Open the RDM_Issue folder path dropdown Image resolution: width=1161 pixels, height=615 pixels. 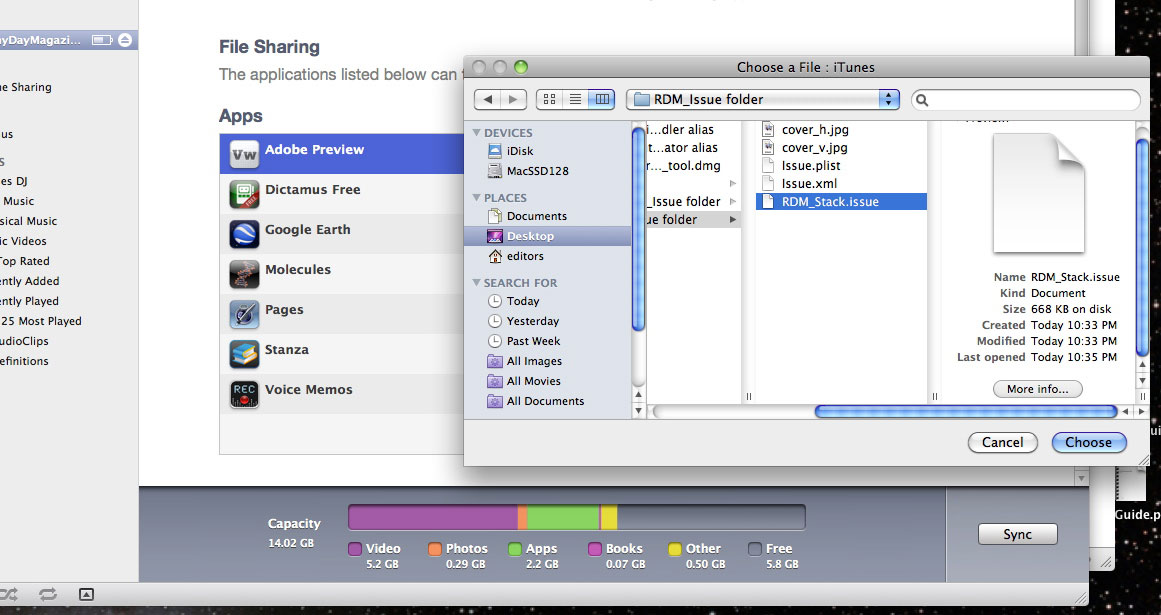tap(763, 99)
